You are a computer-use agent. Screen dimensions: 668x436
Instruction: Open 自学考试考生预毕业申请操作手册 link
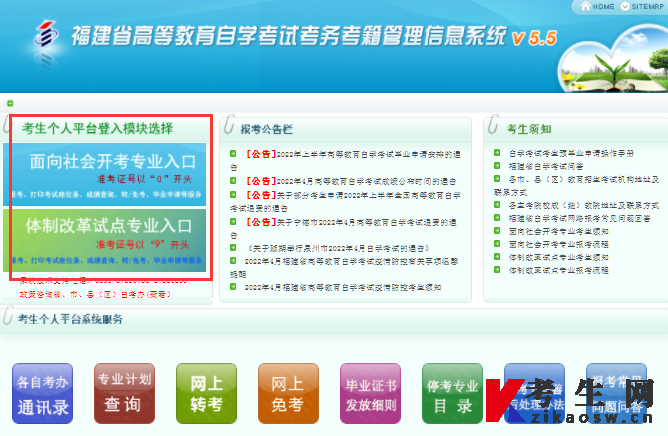(570, 153)
